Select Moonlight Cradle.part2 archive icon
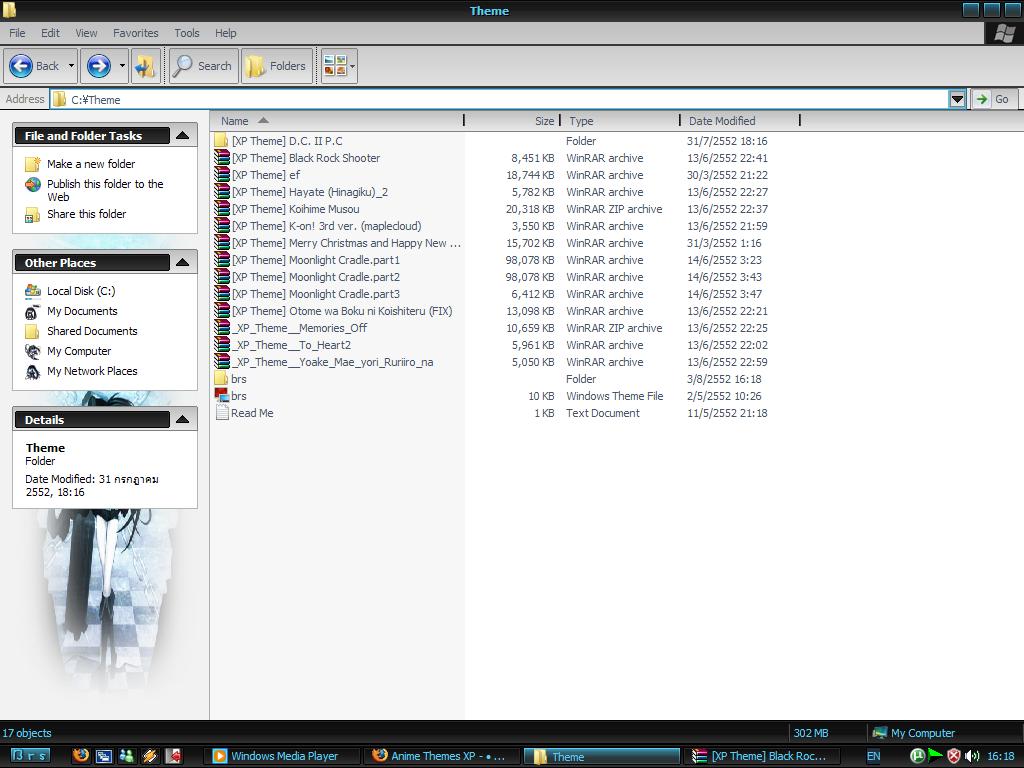 pos(221,276)
